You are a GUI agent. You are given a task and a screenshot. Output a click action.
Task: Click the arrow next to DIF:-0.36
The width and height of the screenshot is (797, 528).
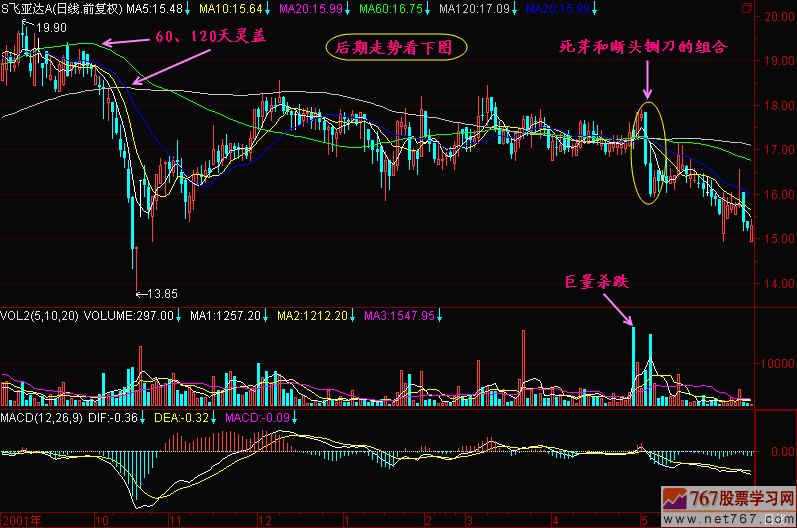click(x=144, y=416)
